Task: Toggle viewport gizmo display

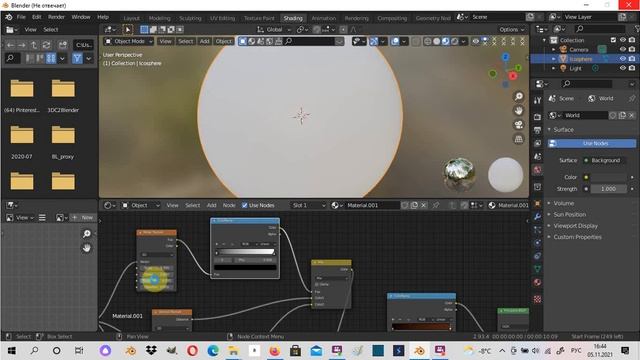Action: (373, 41)
